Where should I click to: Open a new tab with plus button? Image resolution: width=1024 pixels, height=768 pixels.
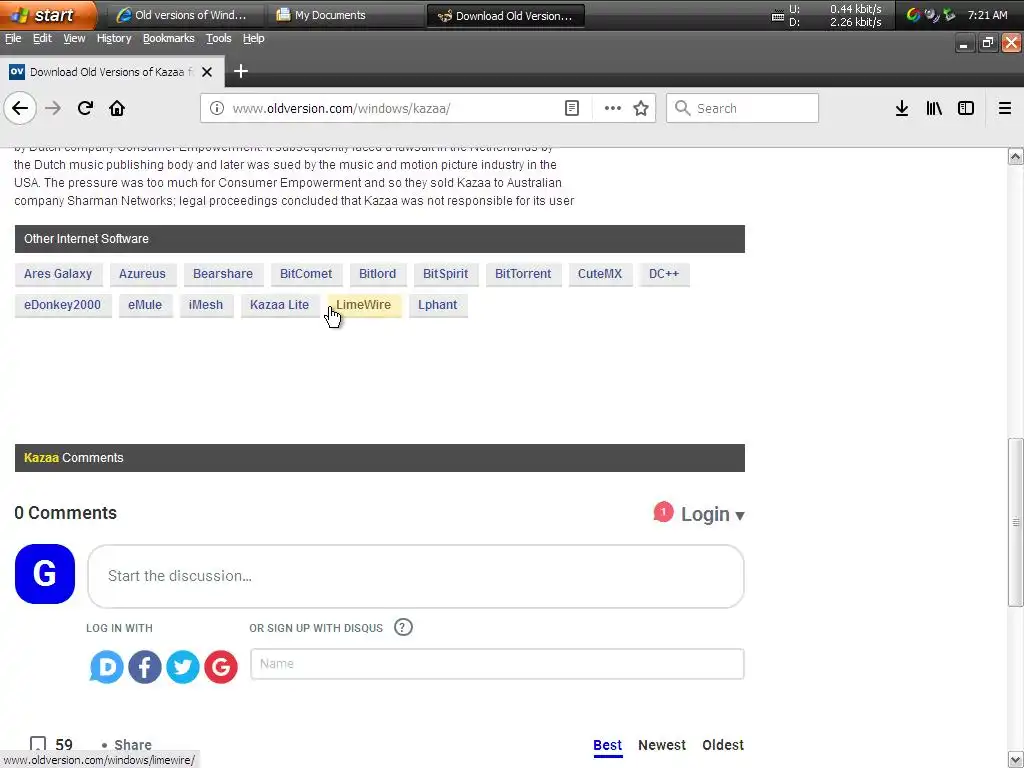(x=241, y=71)
